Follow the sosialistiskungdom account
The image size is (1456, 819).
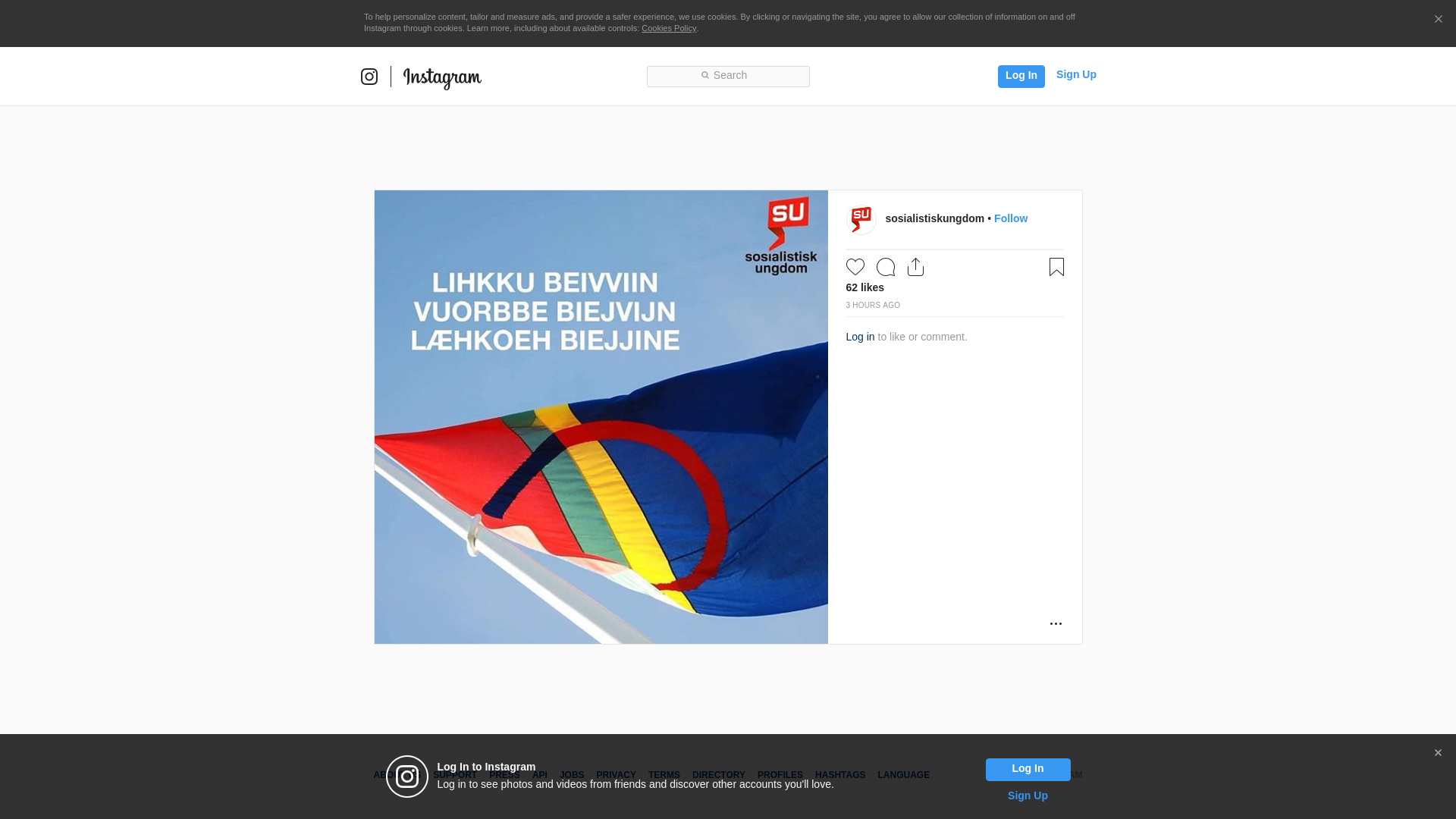pos(1011,218)
